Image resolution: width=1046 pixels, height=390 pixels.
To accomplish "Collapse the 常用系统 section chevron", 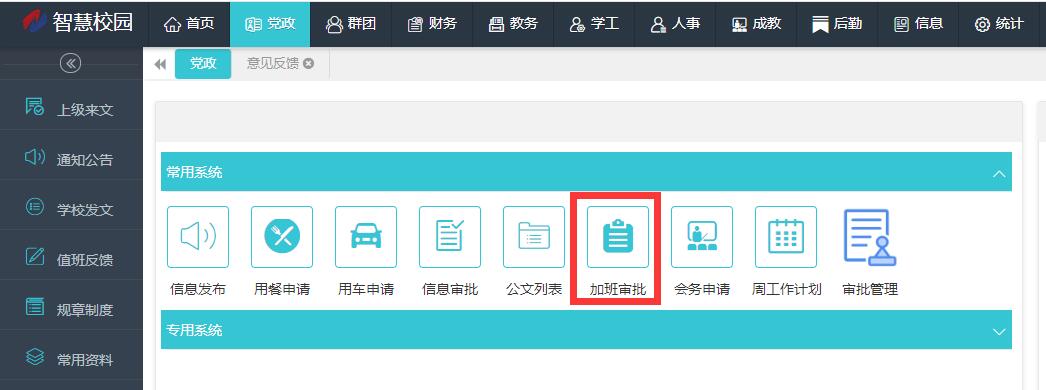I will coord(999,173).
